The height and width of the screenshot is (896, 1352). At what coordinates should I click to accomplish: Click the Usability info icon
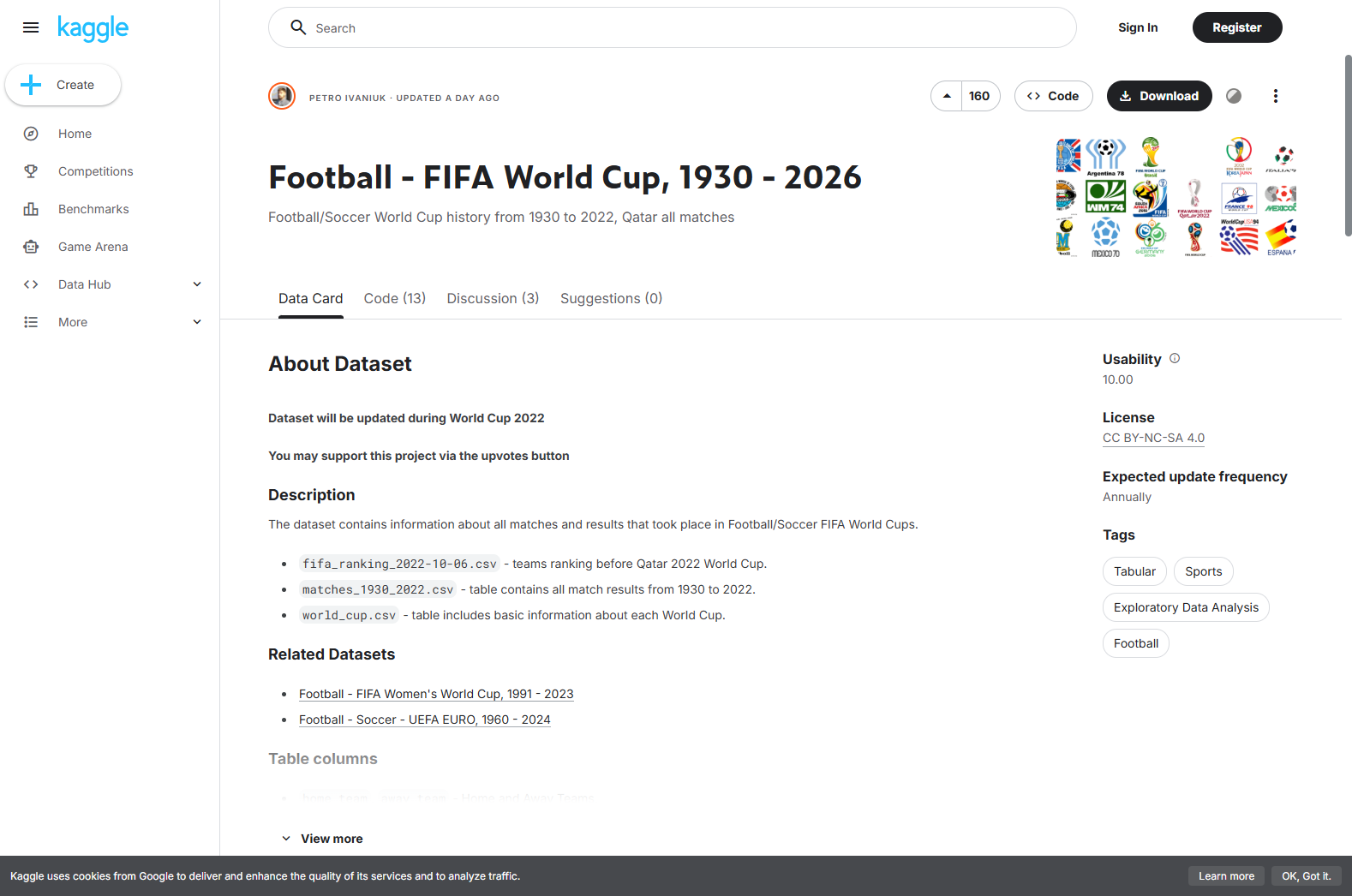click(1175, 358)
